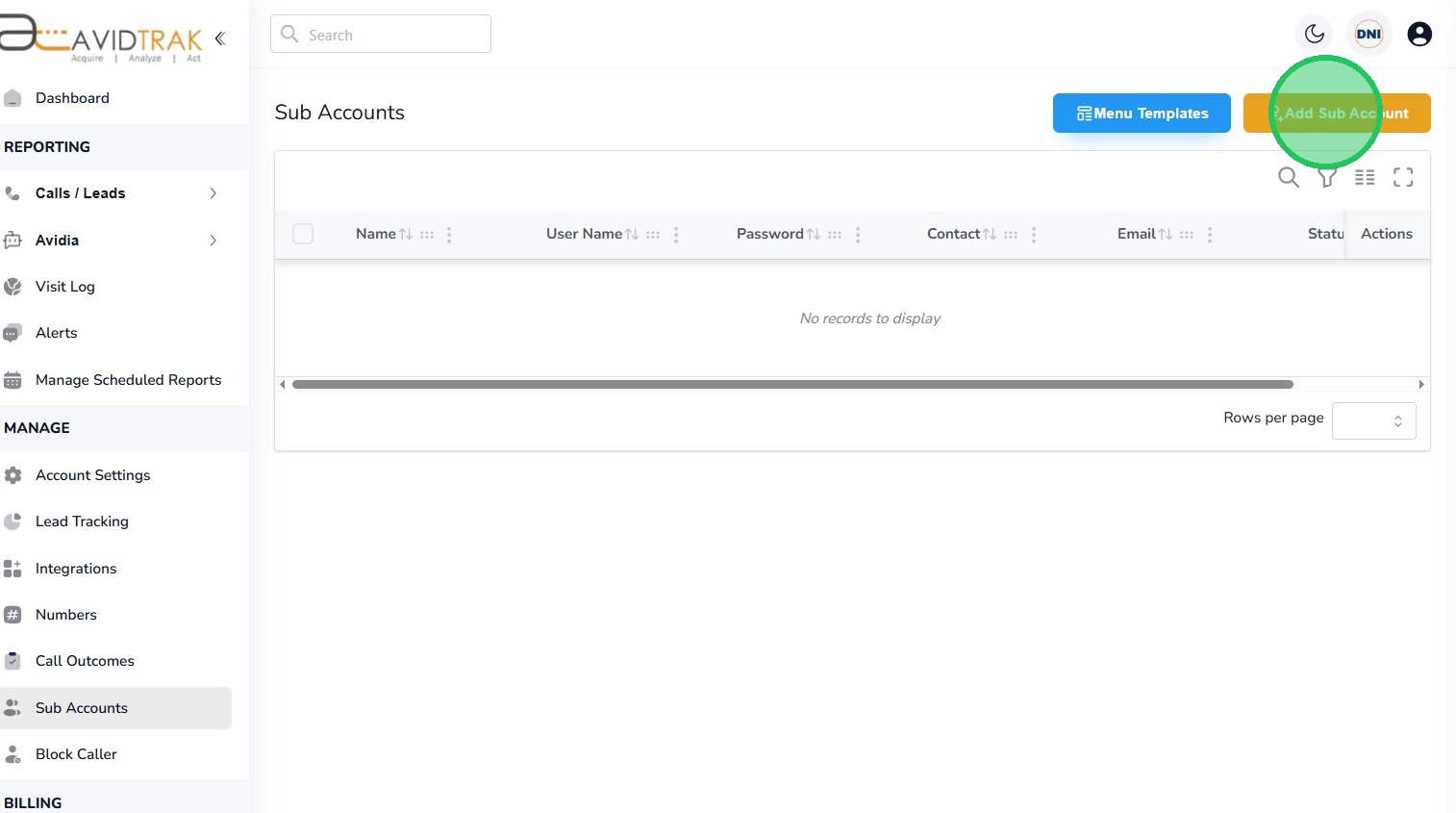Open the table filter funnel icon
This screenshot has height=813, width=1456.
[1327, 177]
